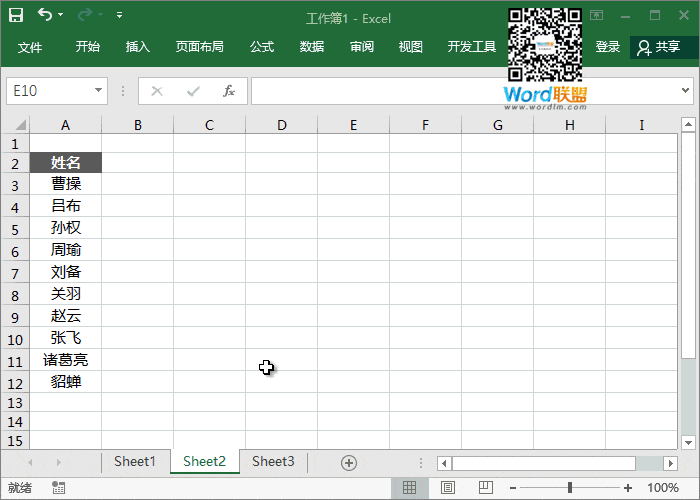This screenshot has width=700, height=500.
Task: Switch to the 插入 ribbon tab
Action: [138, 46]
